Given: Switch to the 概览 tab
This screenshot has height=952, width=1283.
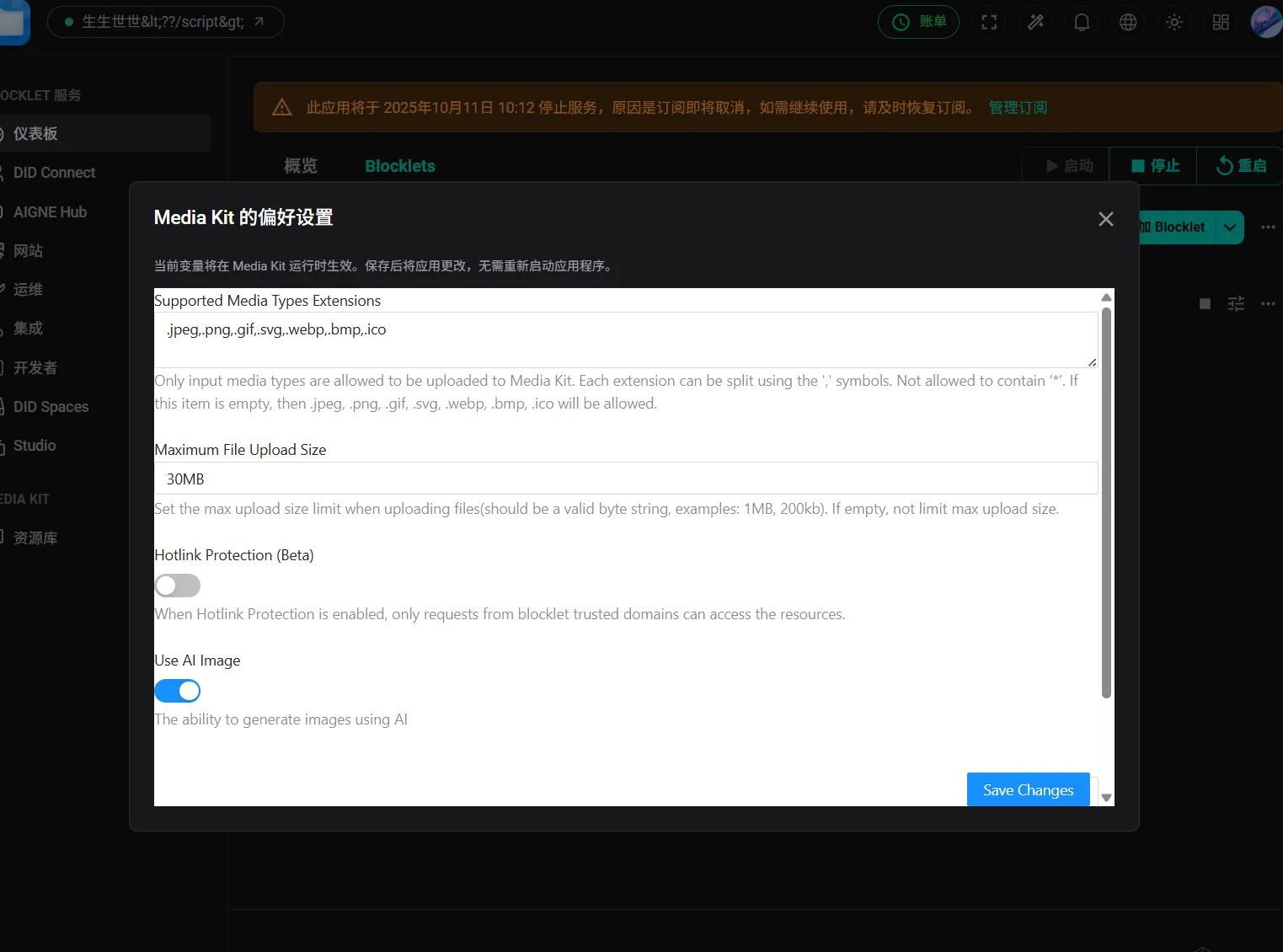Looking at the screenshot, I should point(301,166).
